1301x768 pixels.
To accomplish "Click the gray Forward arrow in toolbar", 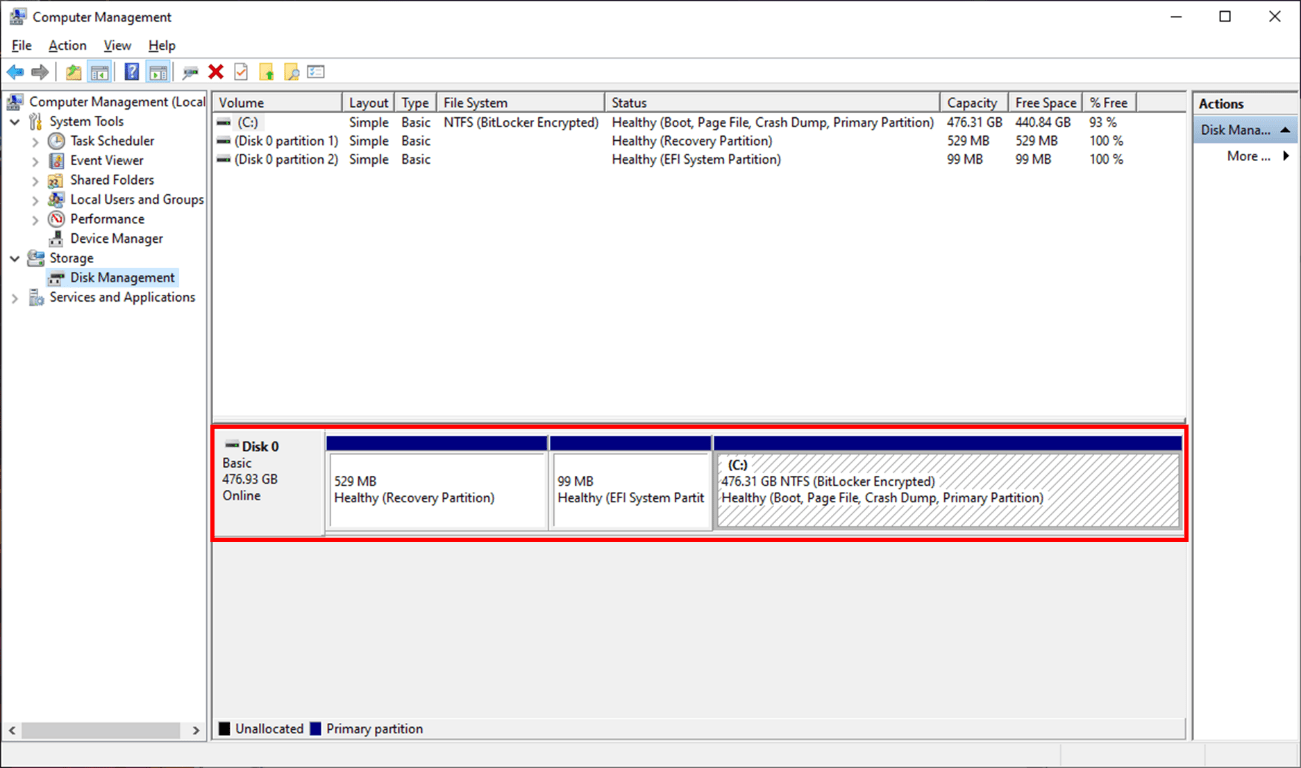I will (x=40, y=72).
